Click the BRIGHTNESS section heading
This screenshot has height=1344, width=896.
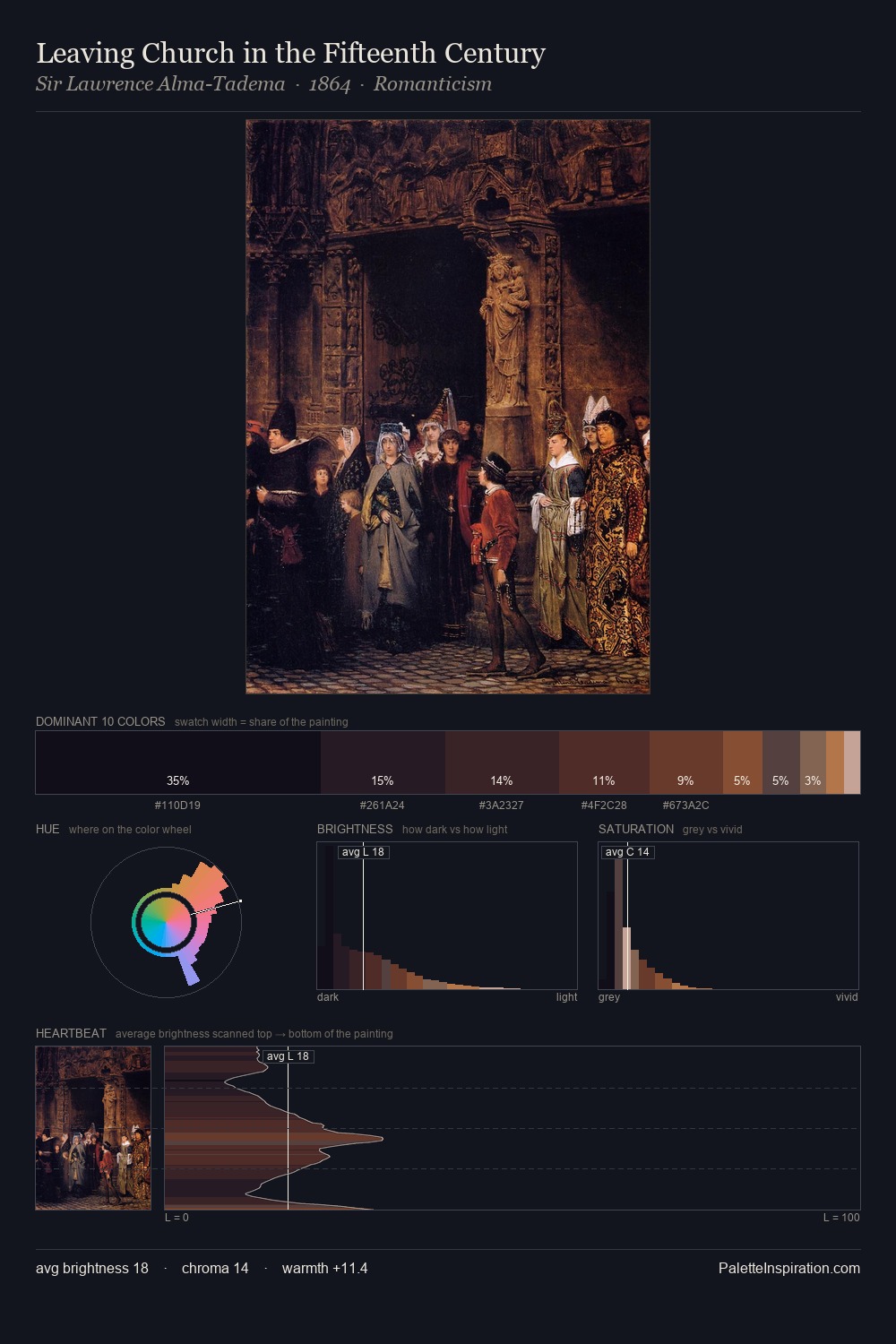355,830
